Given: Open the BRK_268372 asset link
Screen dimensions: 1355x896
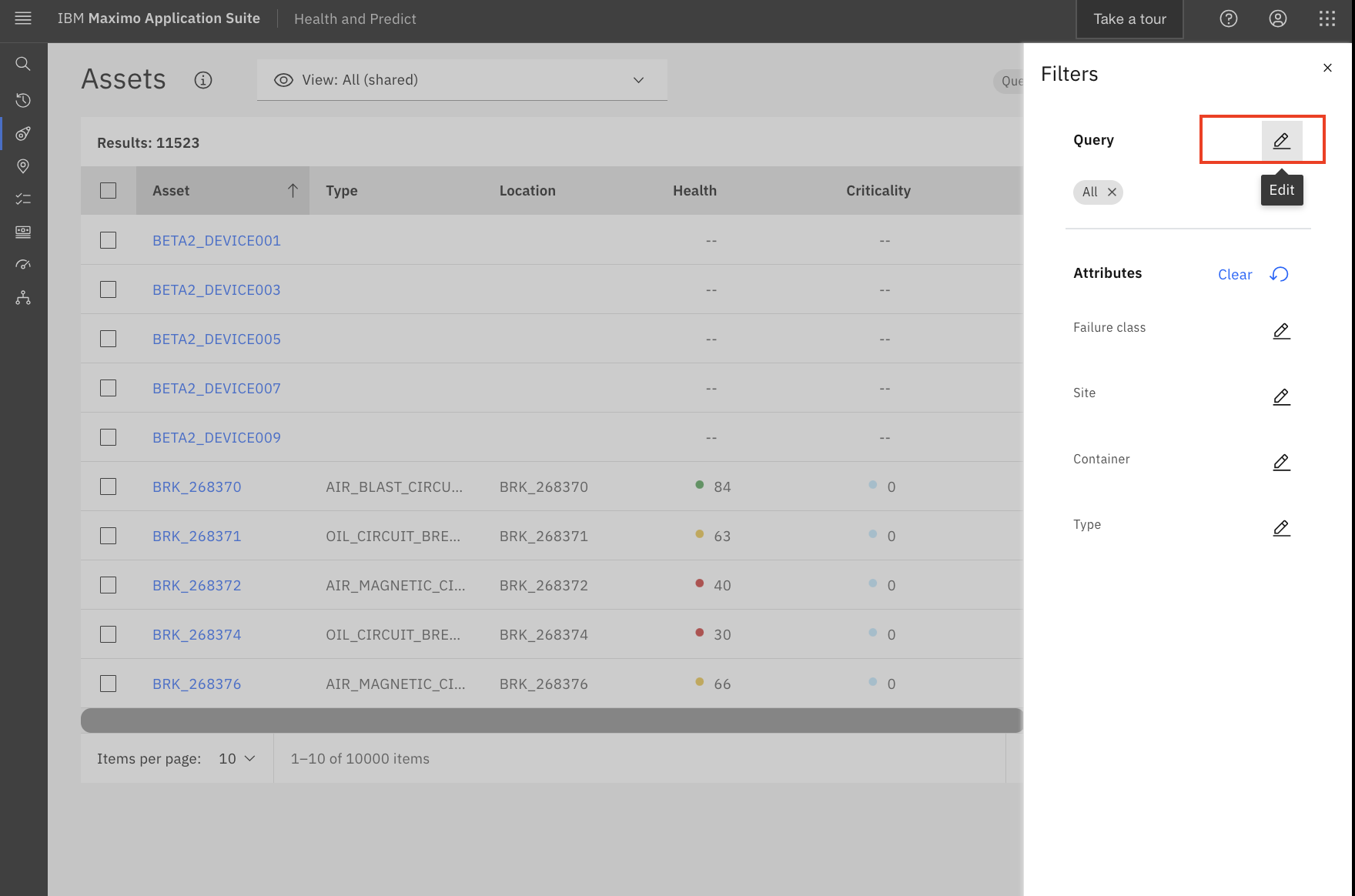Looking at the screenshot, I should point(197,586).
